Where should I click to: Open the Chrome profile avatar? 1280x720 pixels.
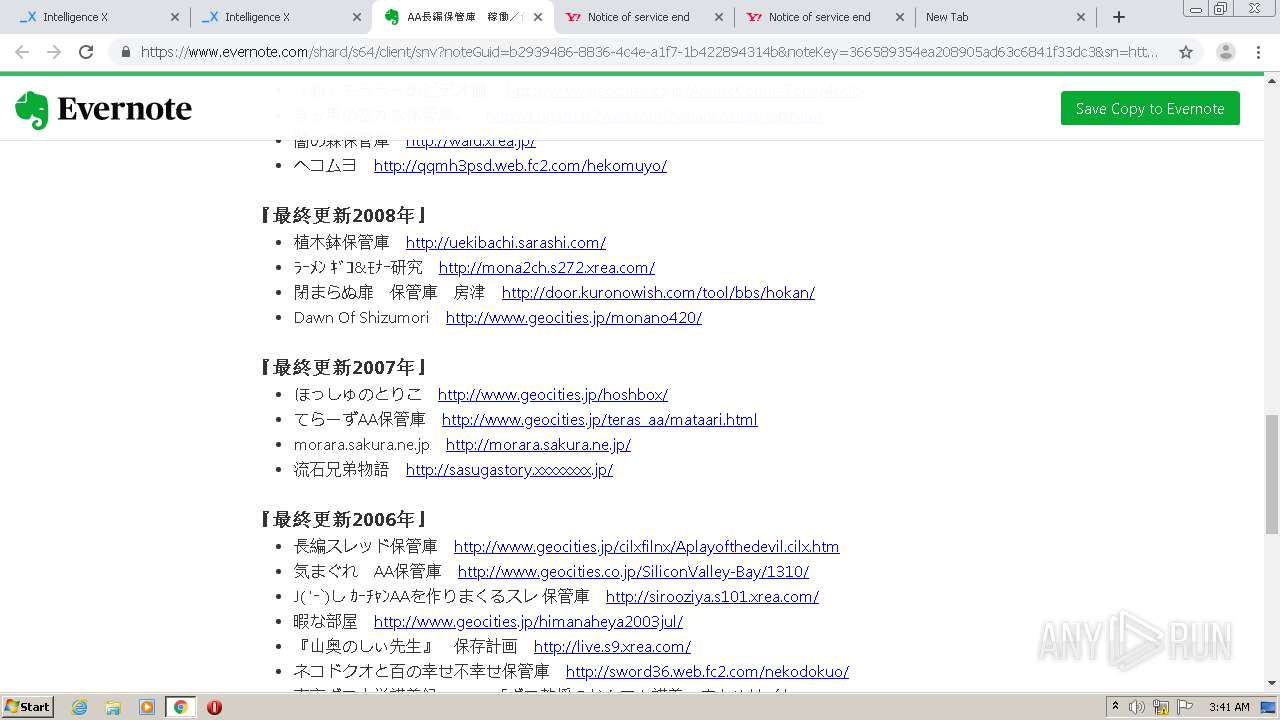[1226, 52]
